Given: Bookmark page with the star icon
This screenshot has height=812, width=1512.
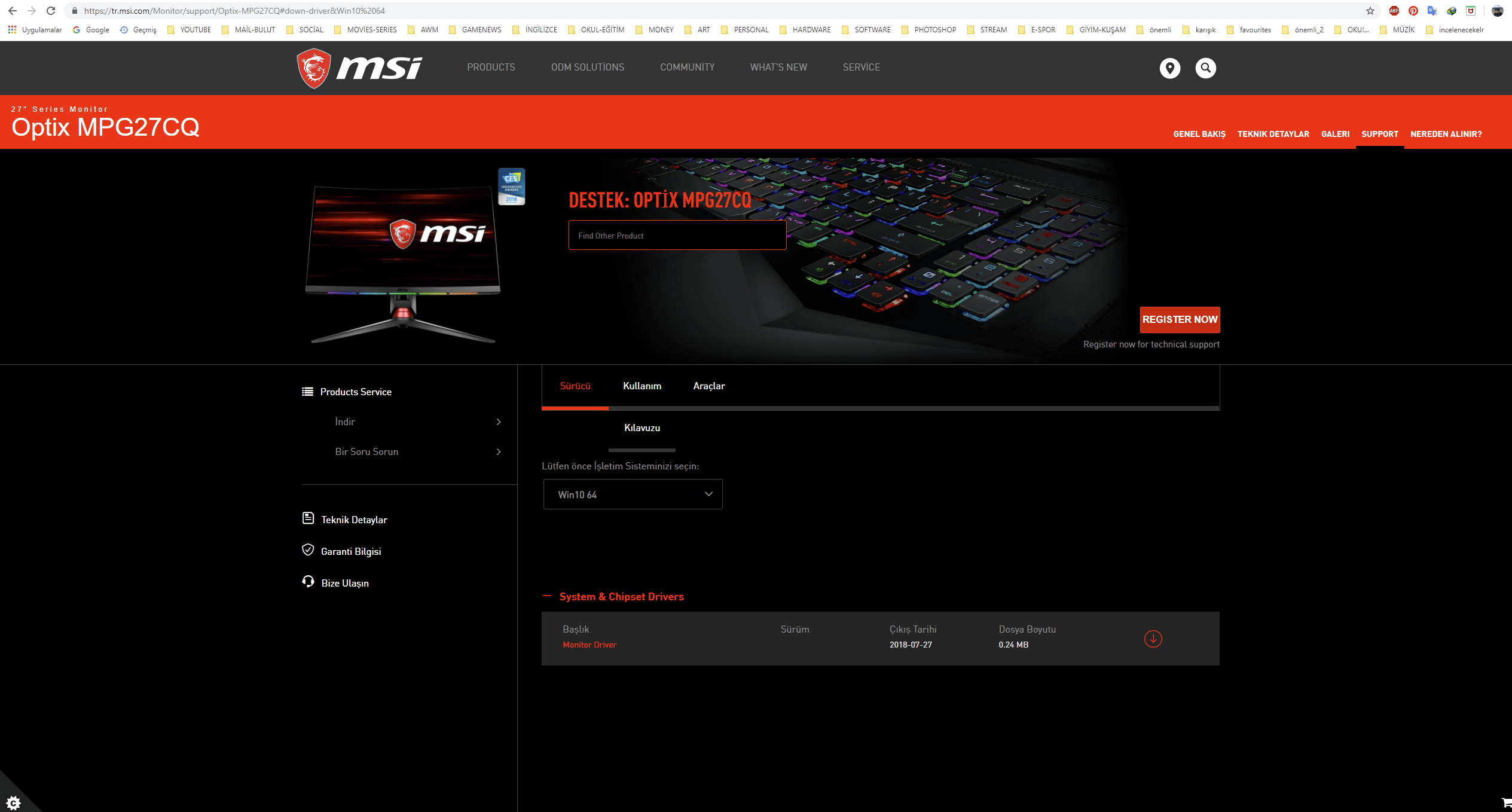Looking at the screenshot, I should pos(1370,11).
